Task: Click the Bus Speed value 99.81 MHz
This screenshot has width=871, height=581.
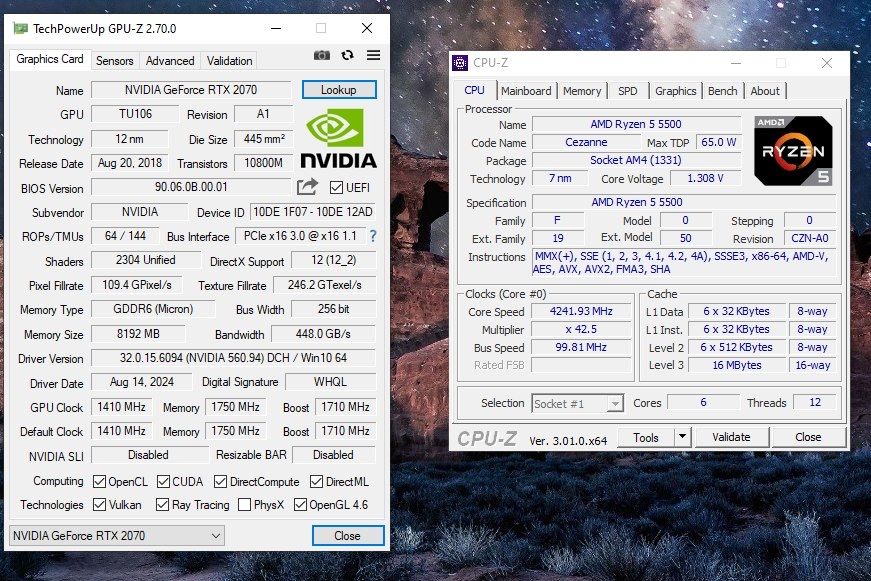Action: click(581, 347)
